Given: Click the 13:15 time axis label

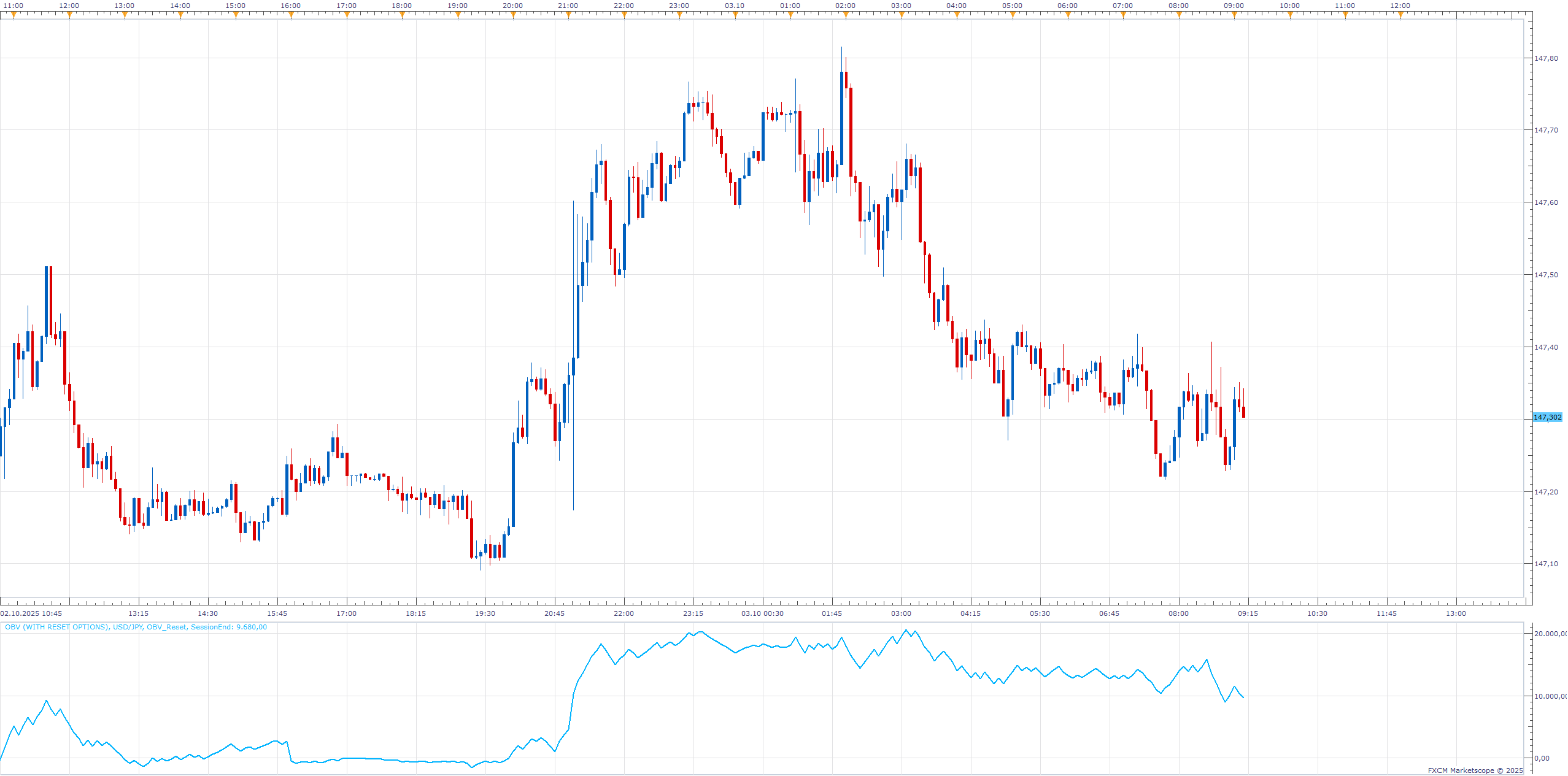Looking at the screenshot, I should [x=139, y=613].
